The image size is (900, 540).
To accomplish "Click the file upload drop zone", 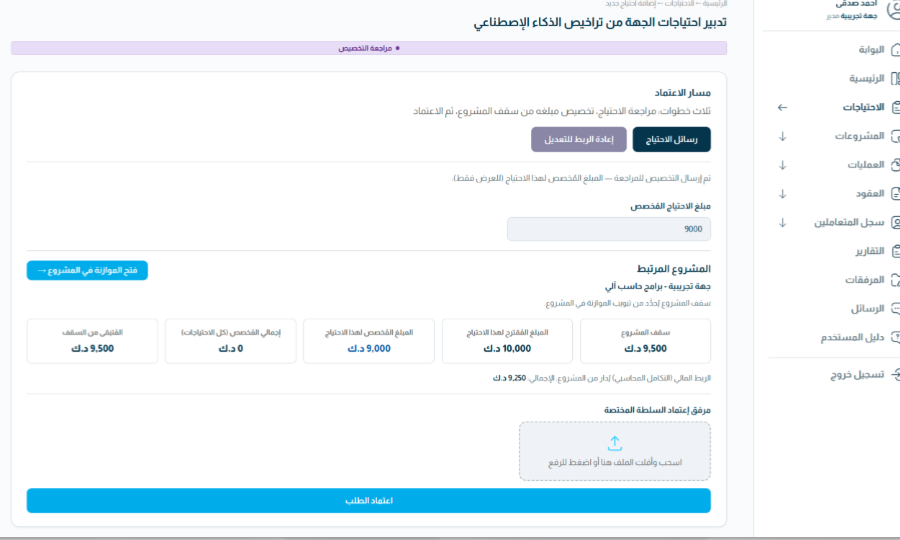I will [615, 451].
